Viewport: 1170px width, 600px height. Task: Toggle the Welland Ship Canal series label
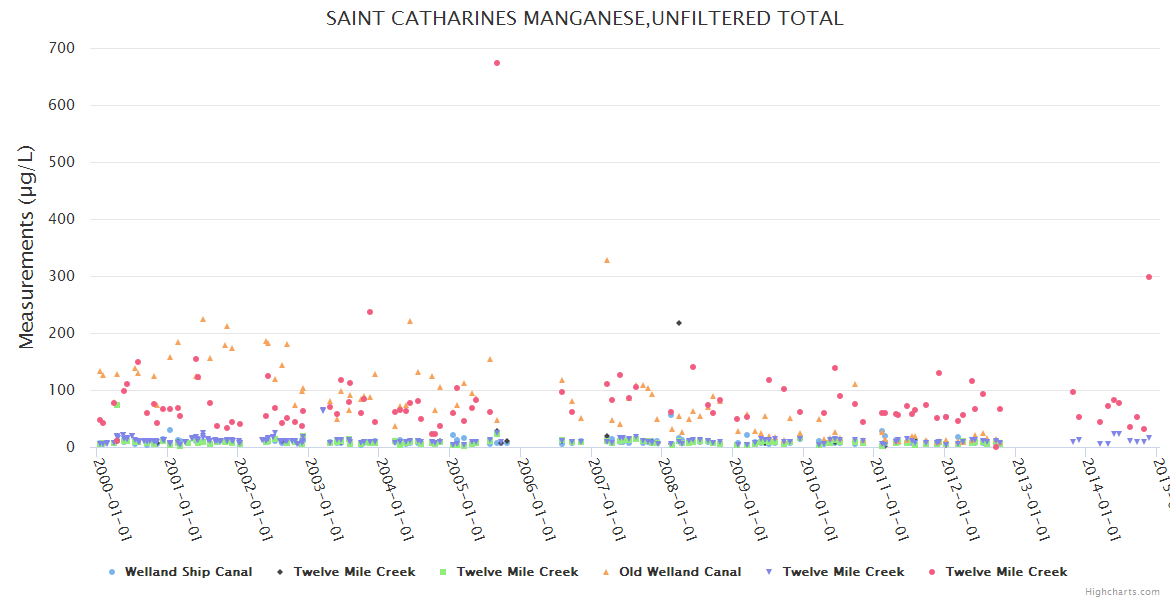(x=188, y=572)
